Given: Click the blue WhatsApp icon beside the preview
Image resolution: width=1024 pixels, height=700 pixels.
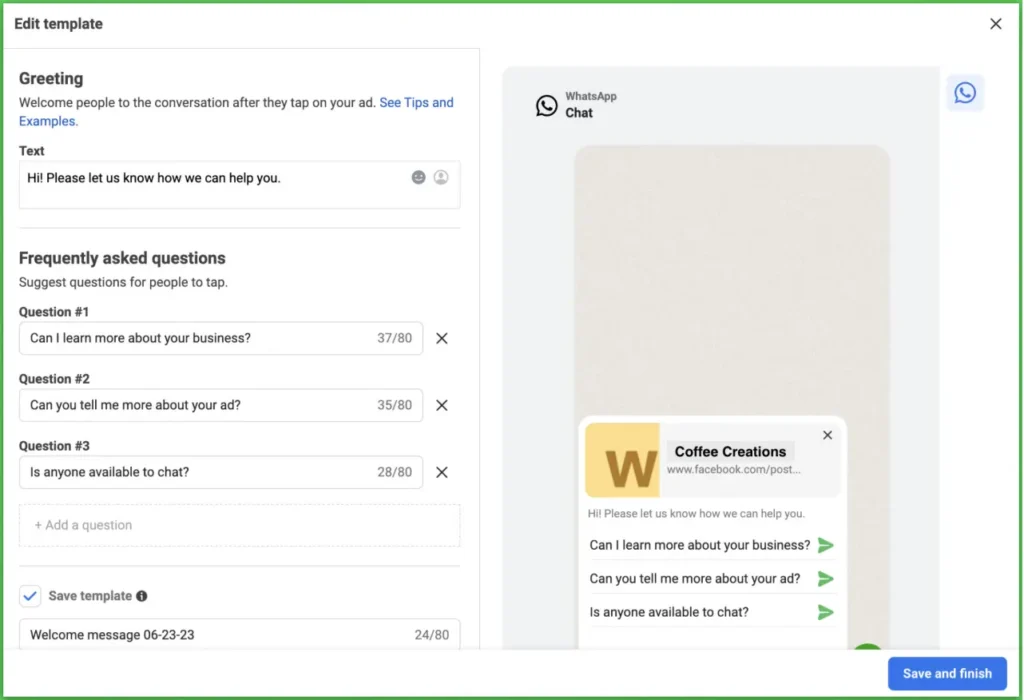Looking at the screenshot, I should (964, 91).
